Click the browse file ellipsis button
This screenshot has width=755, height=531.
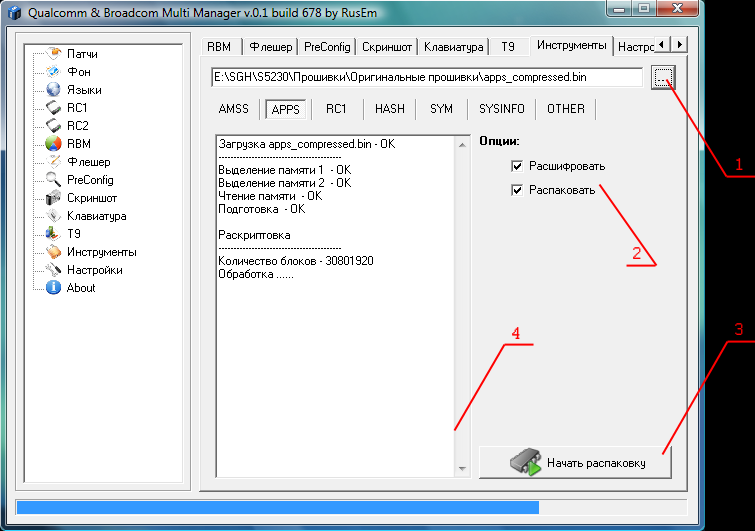[x=663, y=78]
